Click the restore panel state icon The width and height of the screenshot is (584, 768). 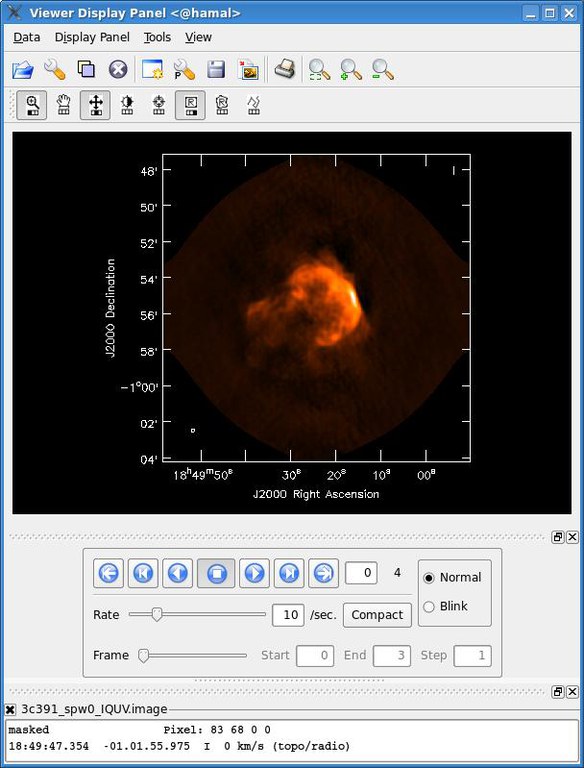click(248, 70)
